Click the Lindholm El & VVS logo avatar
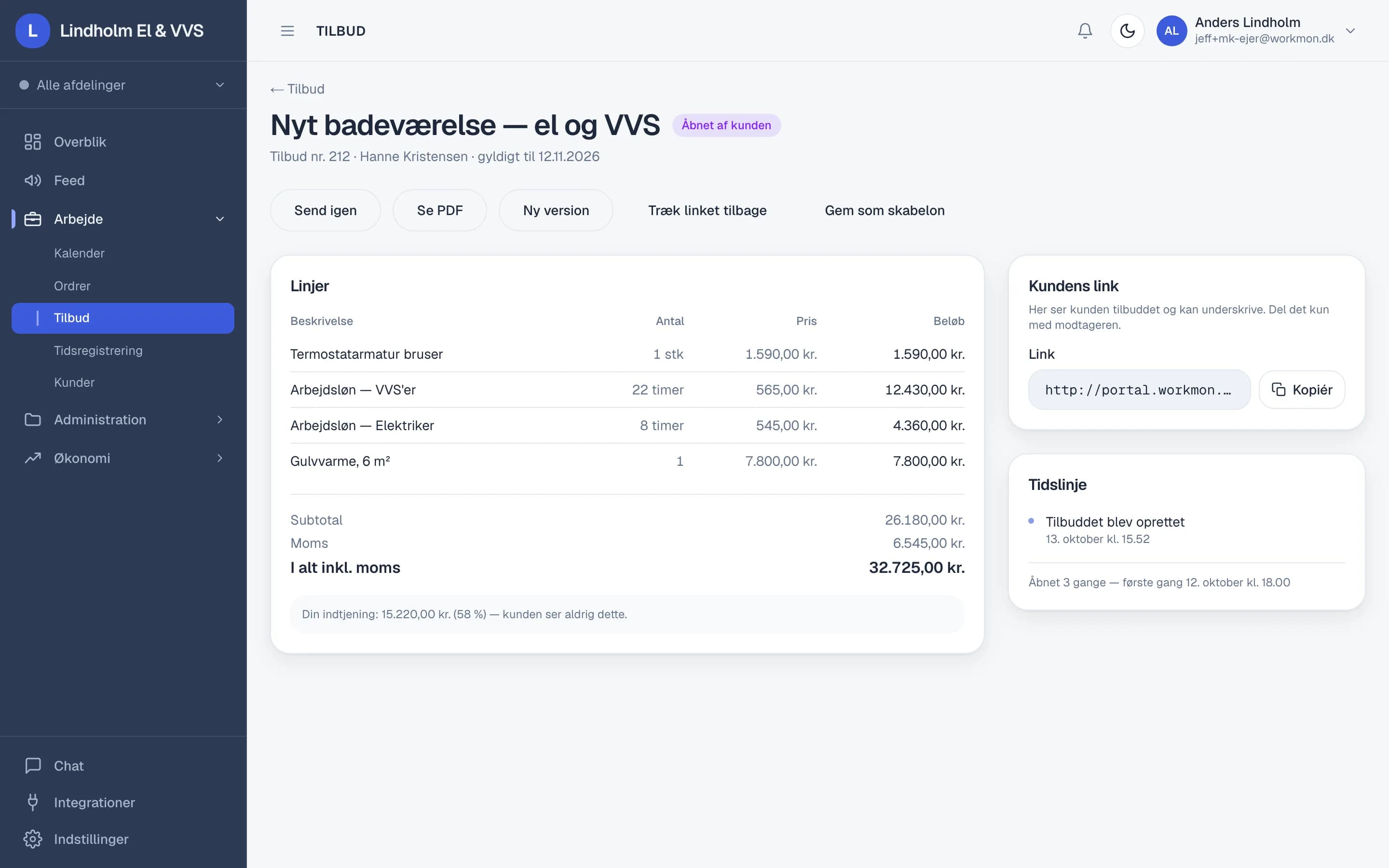Viewport: 1389px width, 868px height. [x=33, y=30]
